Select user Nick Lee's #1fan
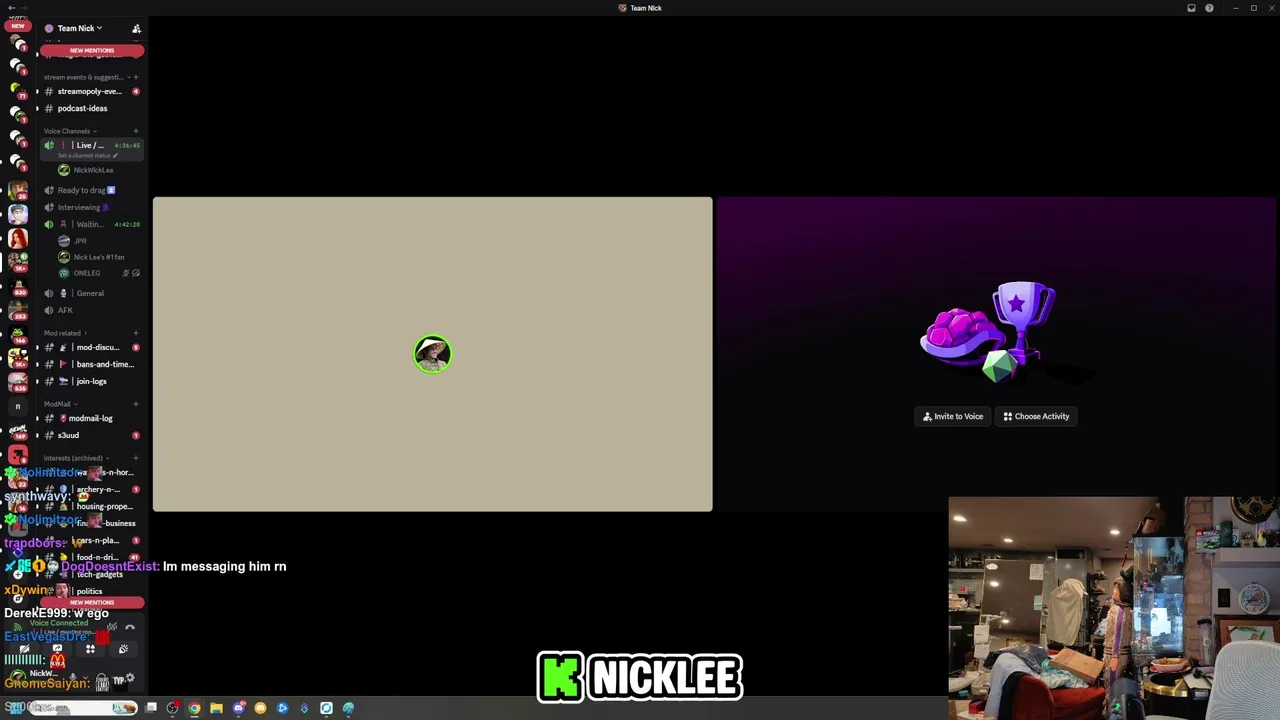 [92, 257]
